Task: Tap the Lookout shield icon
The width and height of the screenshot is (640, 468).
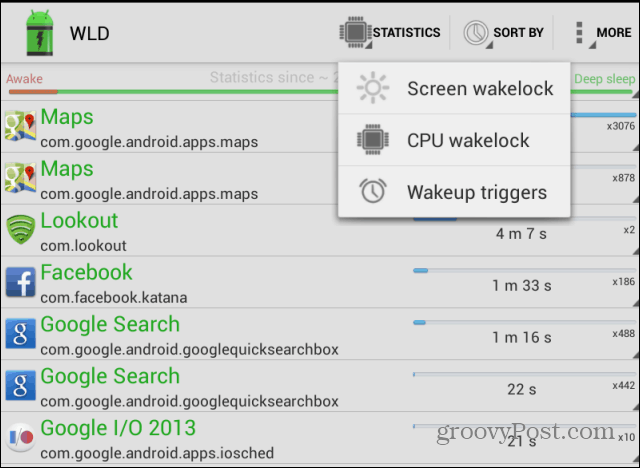Action: tap(20, 229)
